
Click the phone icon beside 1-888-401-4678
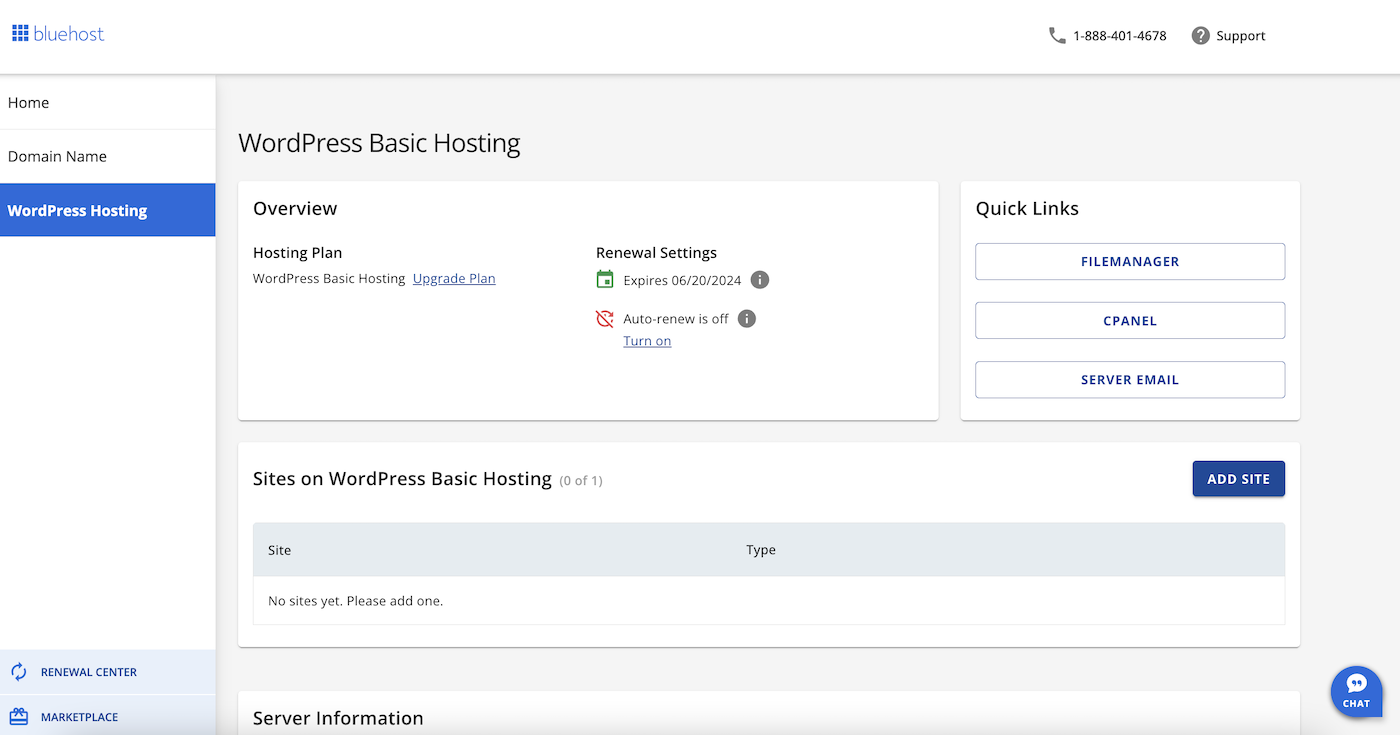[x=1057, y=35]
